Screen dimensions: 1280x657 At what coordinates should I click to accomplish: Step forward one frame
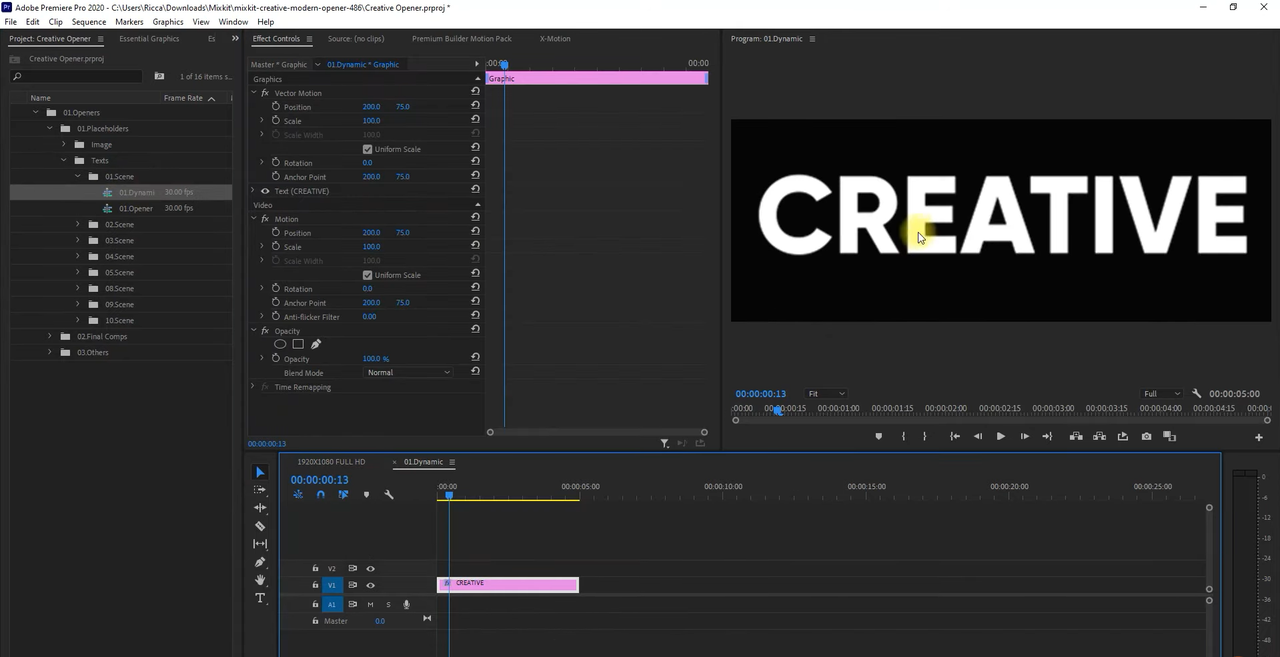[1024, 436]
